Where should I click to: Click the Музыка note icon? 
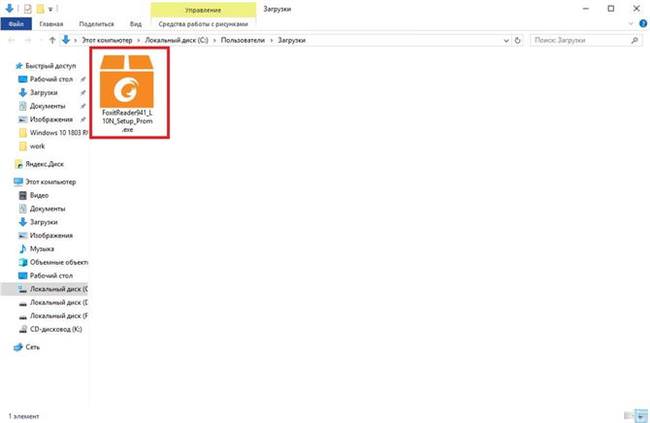(x=23, y=249)
